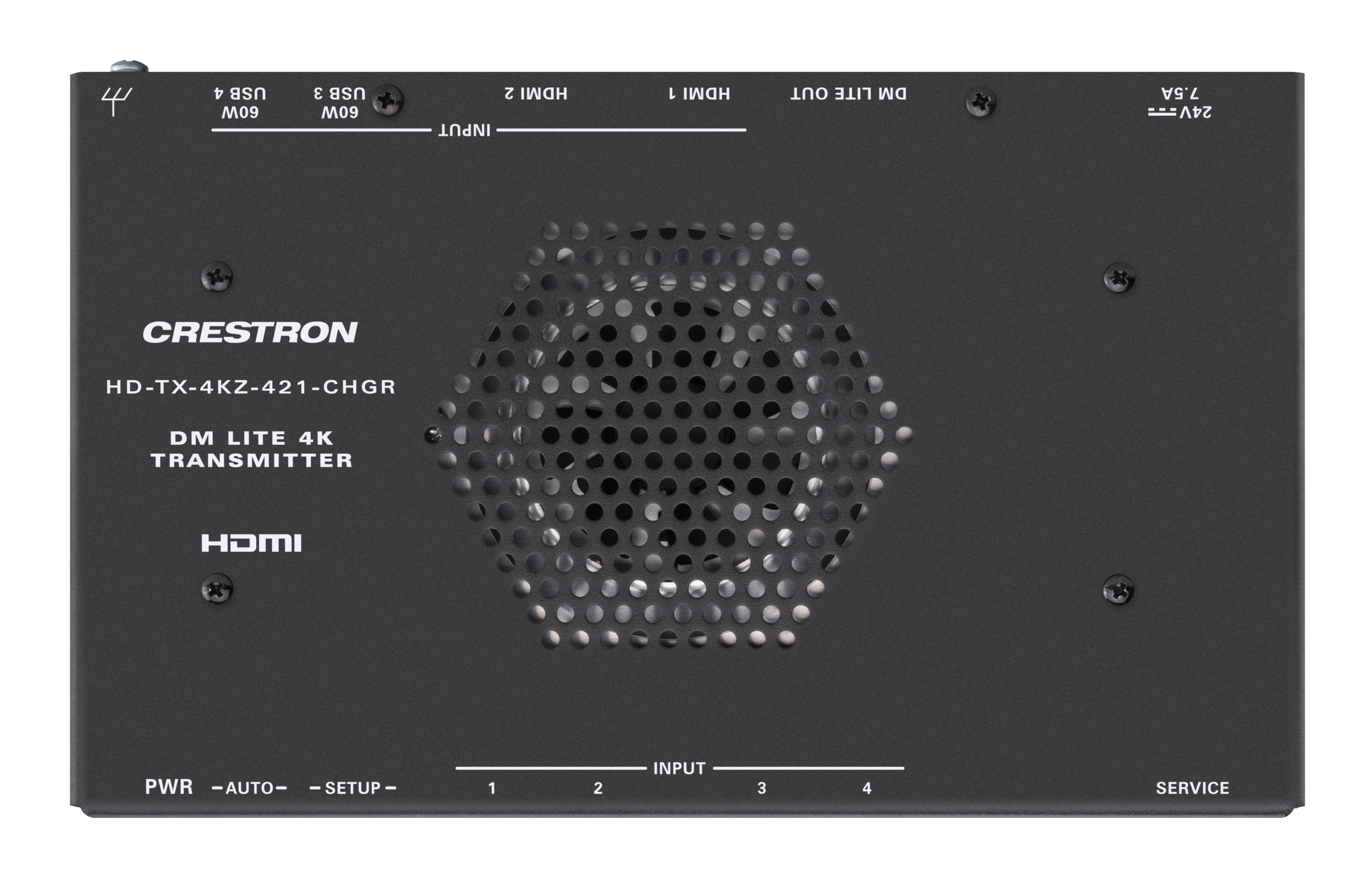Click the screw next to the USB 3 label

coord(387,101)
